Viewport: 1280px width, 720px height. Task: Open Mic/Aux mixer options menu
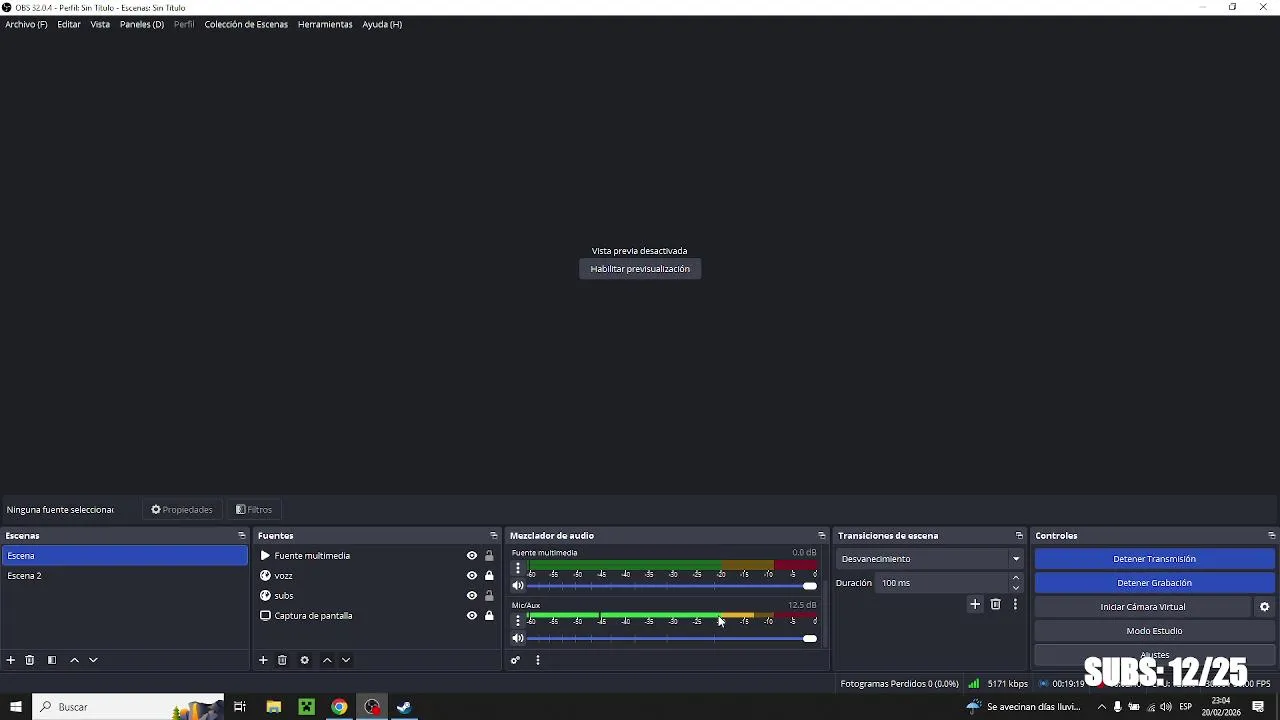[x=518, y=621]
